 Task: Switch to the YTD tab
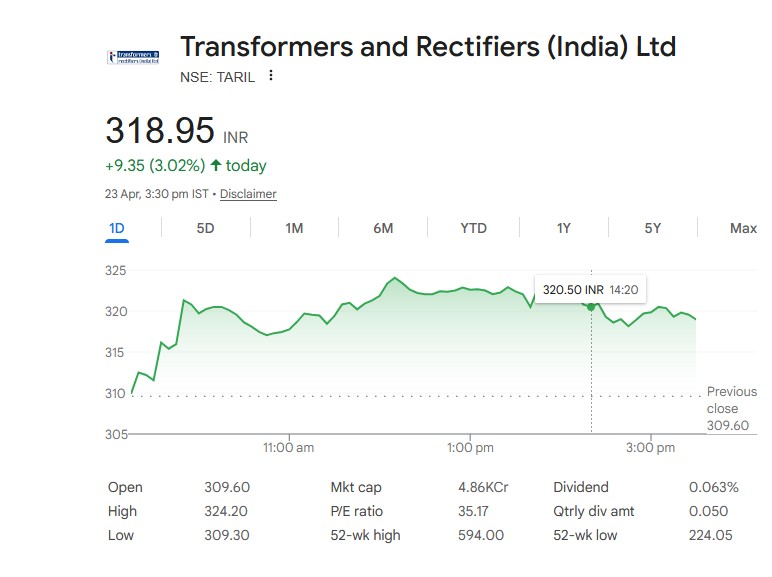click(473, 228)
